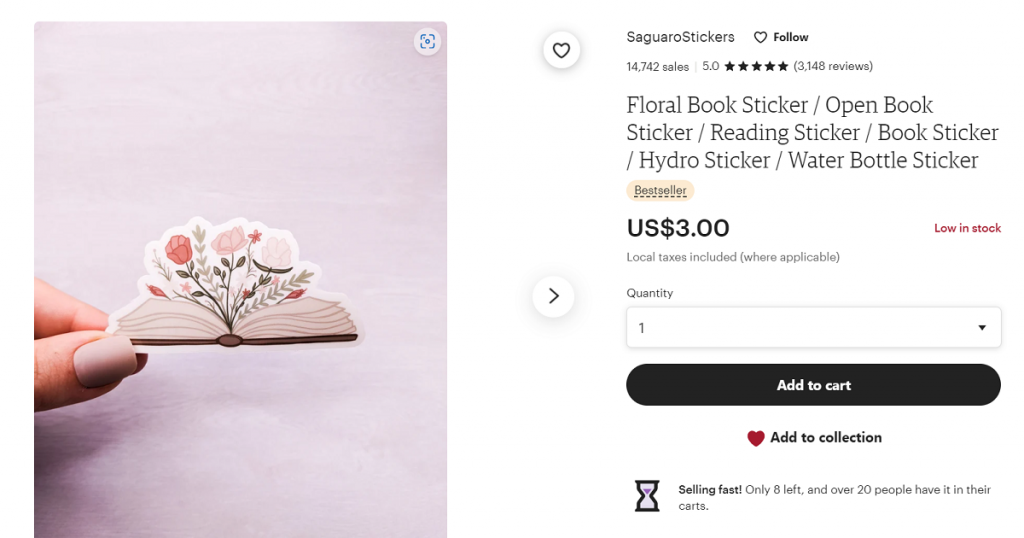1024x538 pixels.
Task: Click the Quantity dropdown arrow
Action: pyautogui.click(x=982, y=328)
